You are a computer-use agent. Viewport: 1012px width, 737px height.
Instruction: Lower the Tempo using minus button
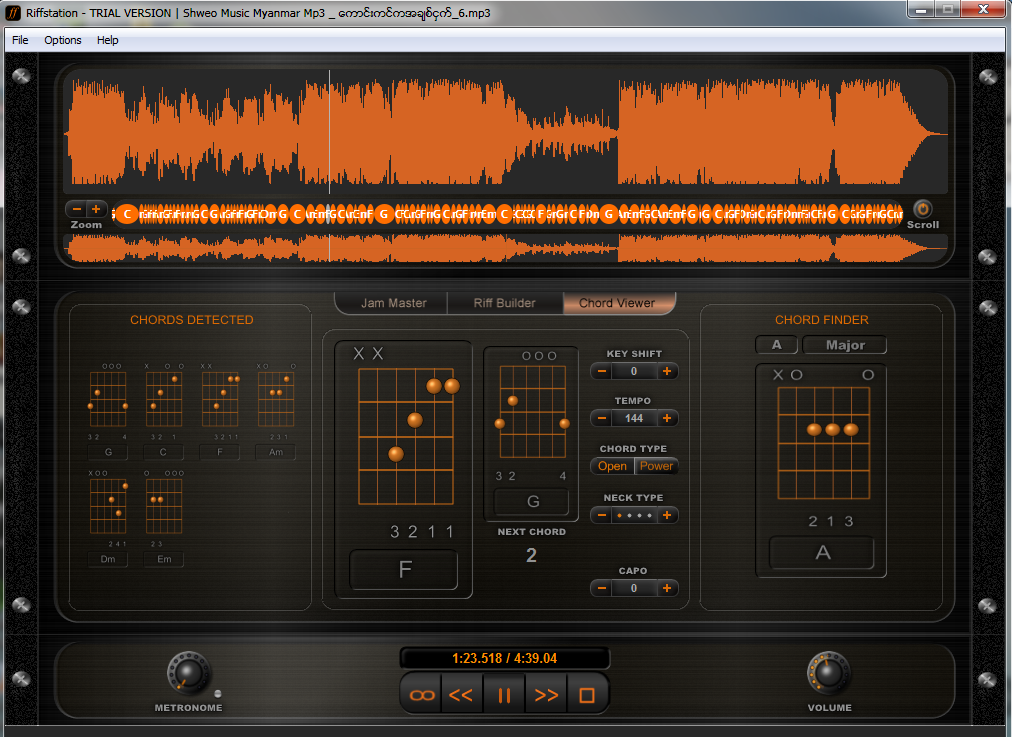coord(602,418)
